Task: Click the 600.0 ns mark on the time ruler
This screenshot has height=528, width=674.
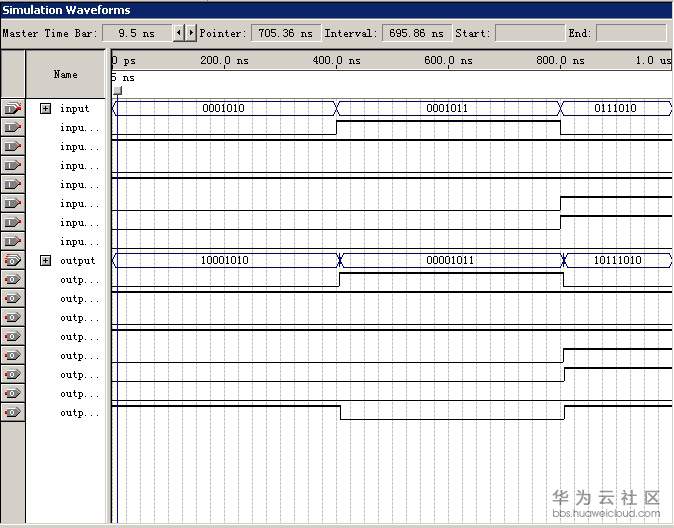Action: (448, 61)
